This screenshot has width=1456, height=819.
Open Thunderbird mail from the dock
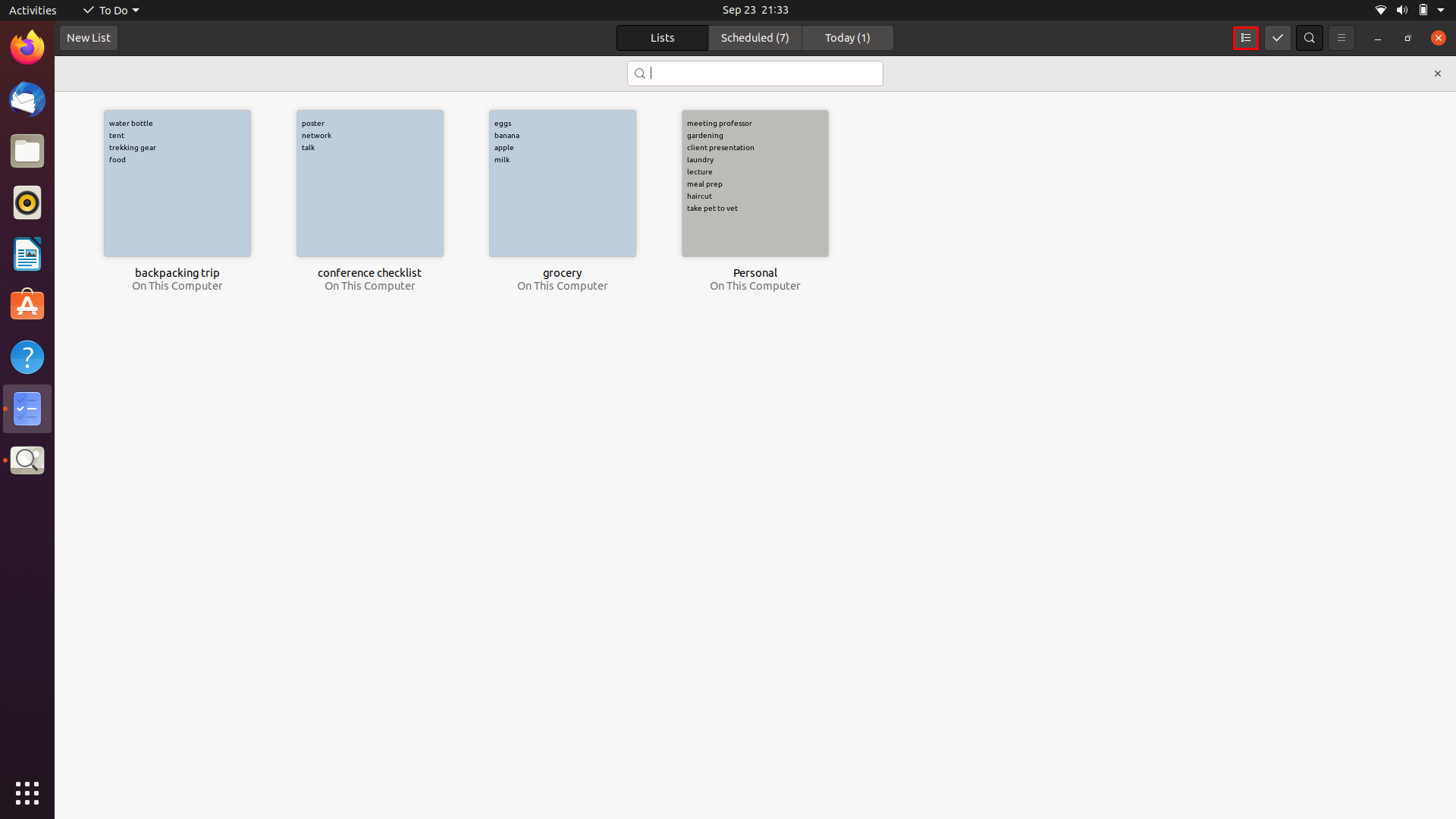pos(27,99)
